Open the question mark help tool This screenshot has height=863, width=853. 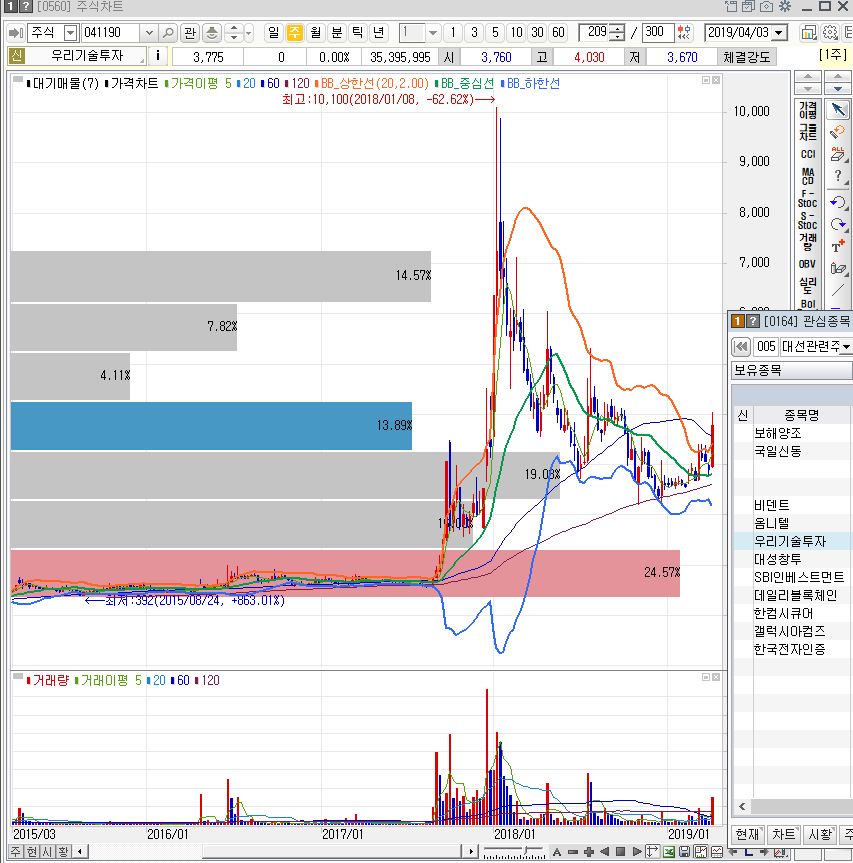[x=838, y=177]
